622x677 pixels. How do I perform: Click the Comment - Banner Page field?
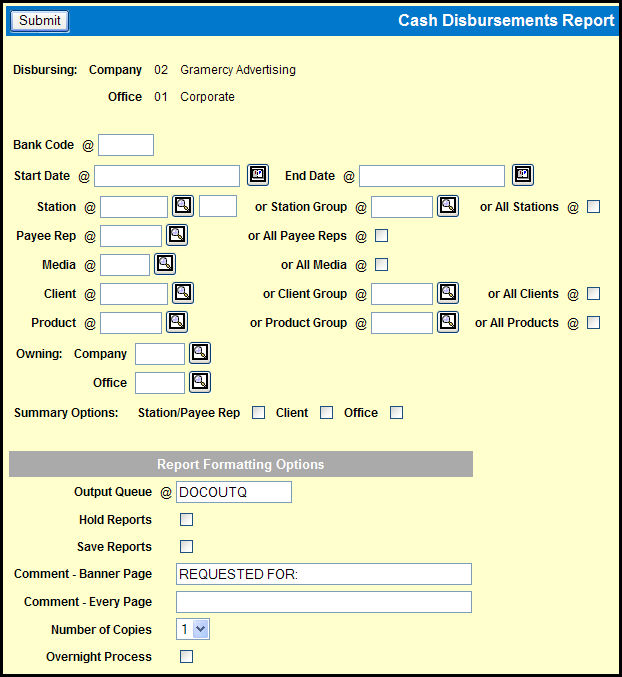[323, 574]
